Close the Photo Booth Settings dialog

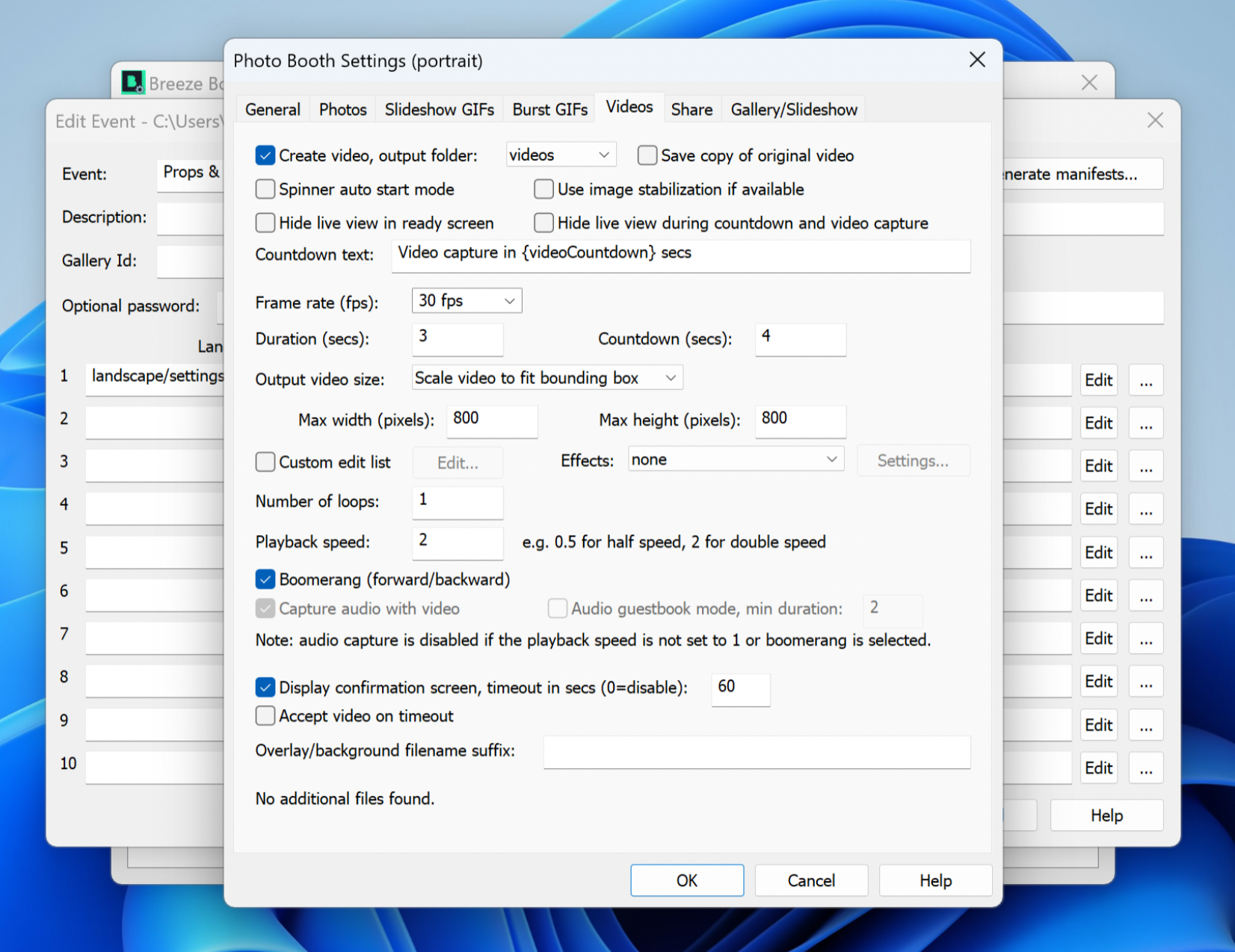pyautogui.click(x=976, y=60)
